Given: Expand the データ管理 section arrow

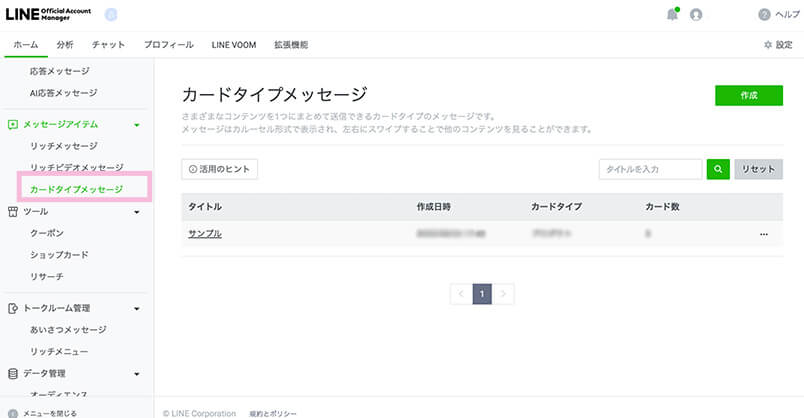Looking at the screenshot, I should point(136,373).
